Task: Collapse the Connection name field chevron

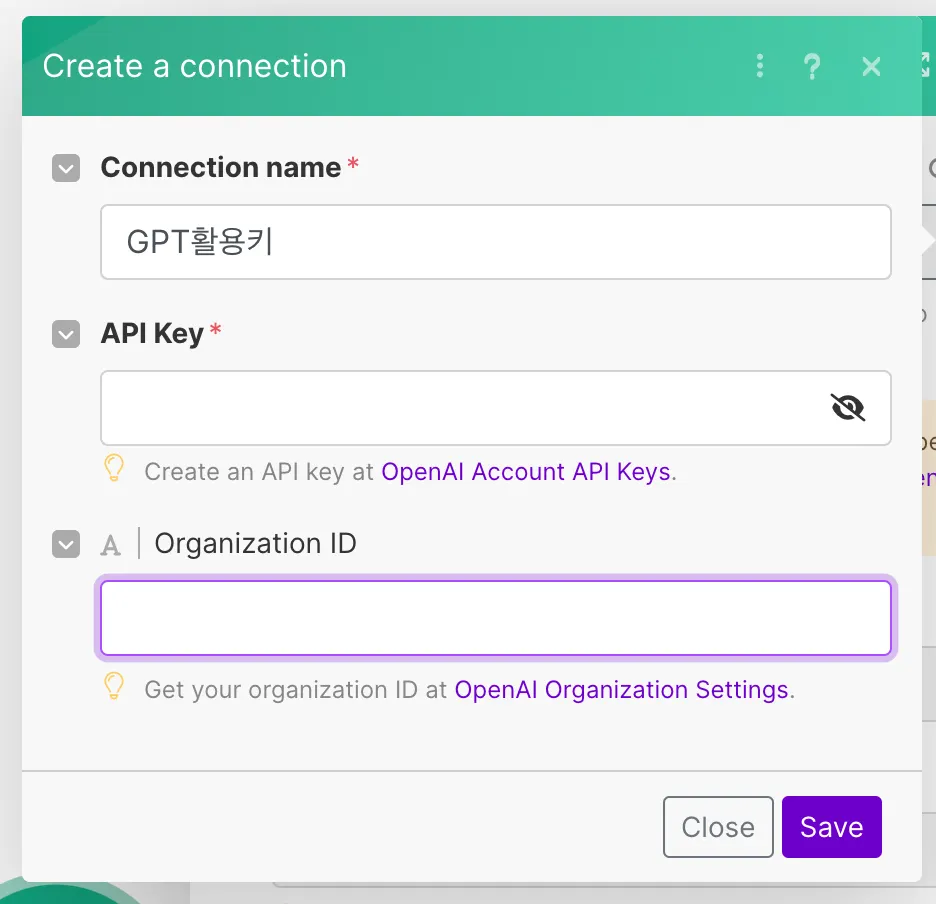Action: click(66, 168)
